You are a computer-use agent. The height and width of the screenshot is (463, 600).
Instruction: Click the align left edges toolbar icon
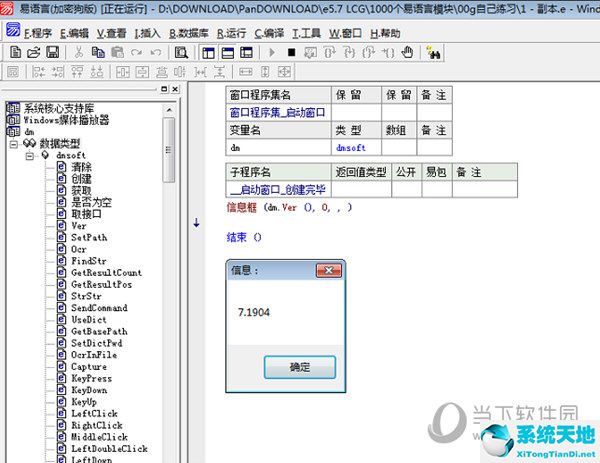[x=38, y=72]
